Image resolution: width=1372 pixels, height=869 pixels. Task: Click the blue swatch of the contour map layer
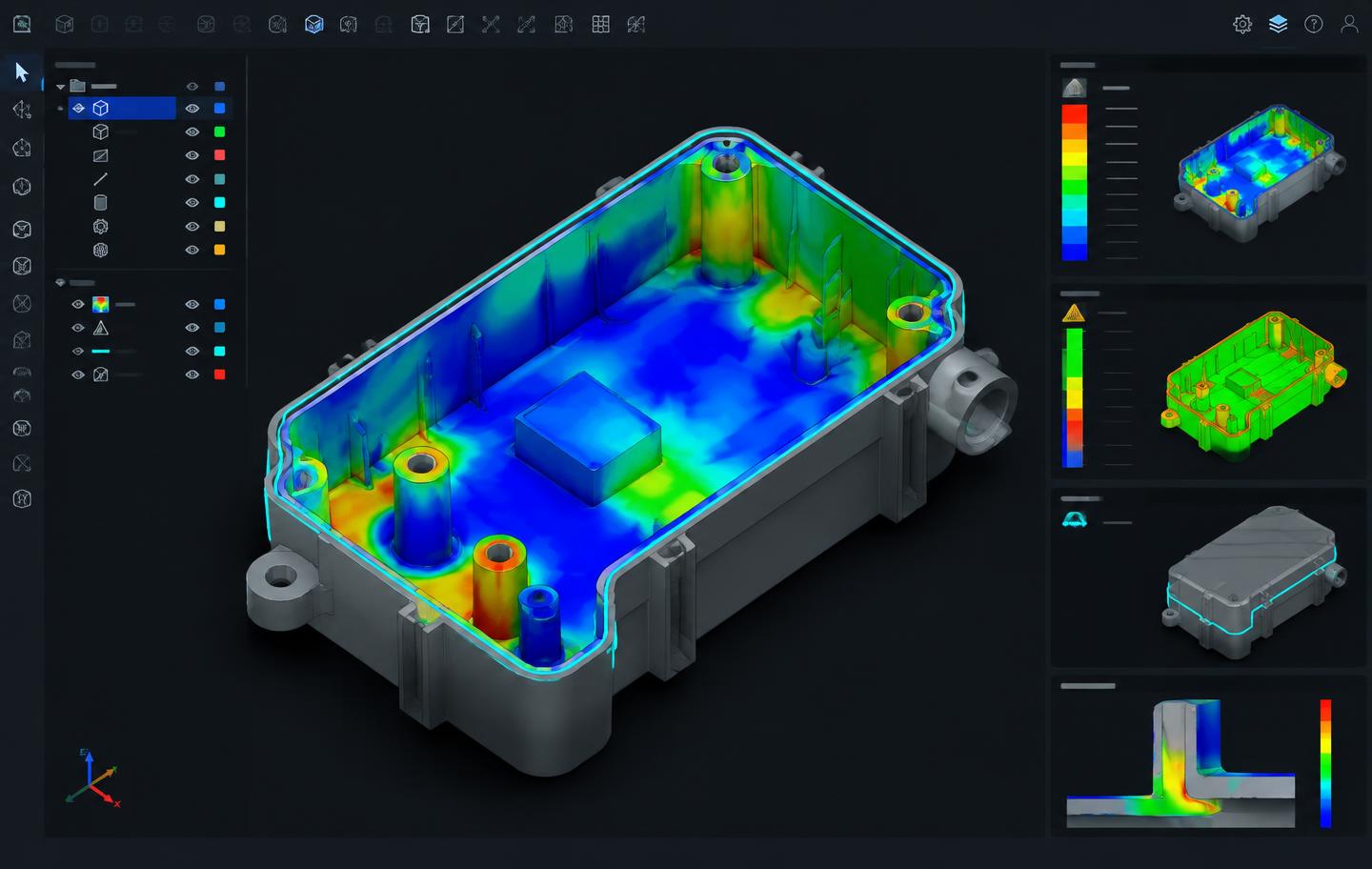[219, 305]
